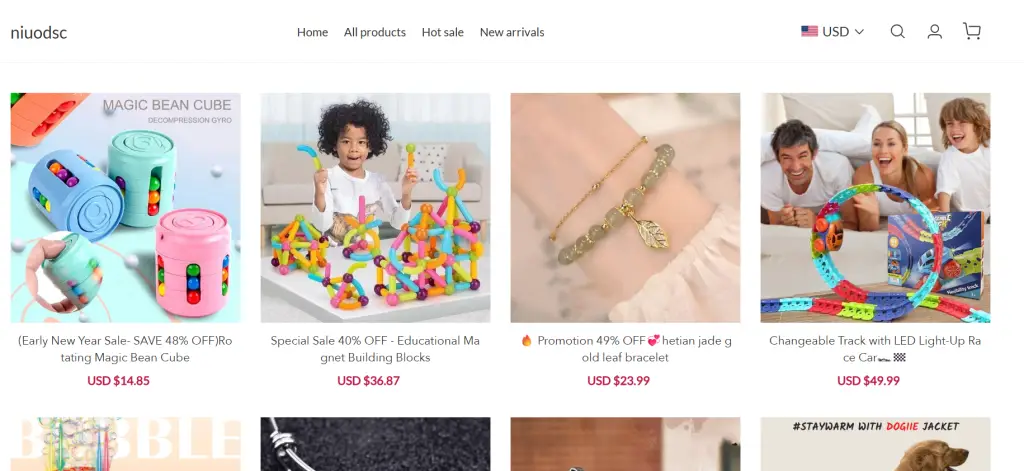Open Magic Bean Cube product image
Screen dimensions: 1024x471
(125, 207)
